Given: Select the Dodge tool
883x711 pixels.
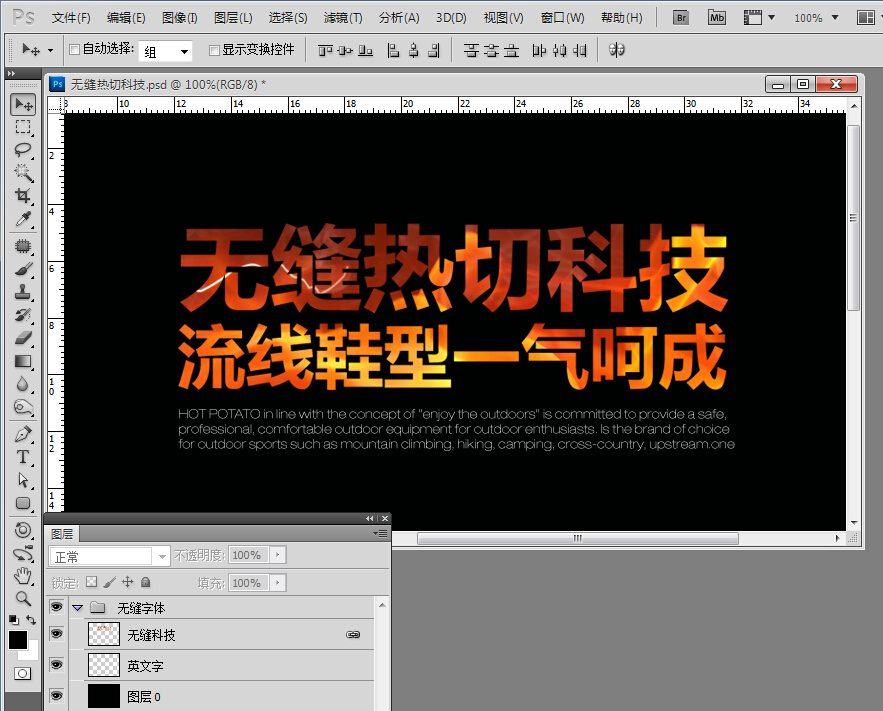Looking at the screenshot, I should [x=23, y=407].
